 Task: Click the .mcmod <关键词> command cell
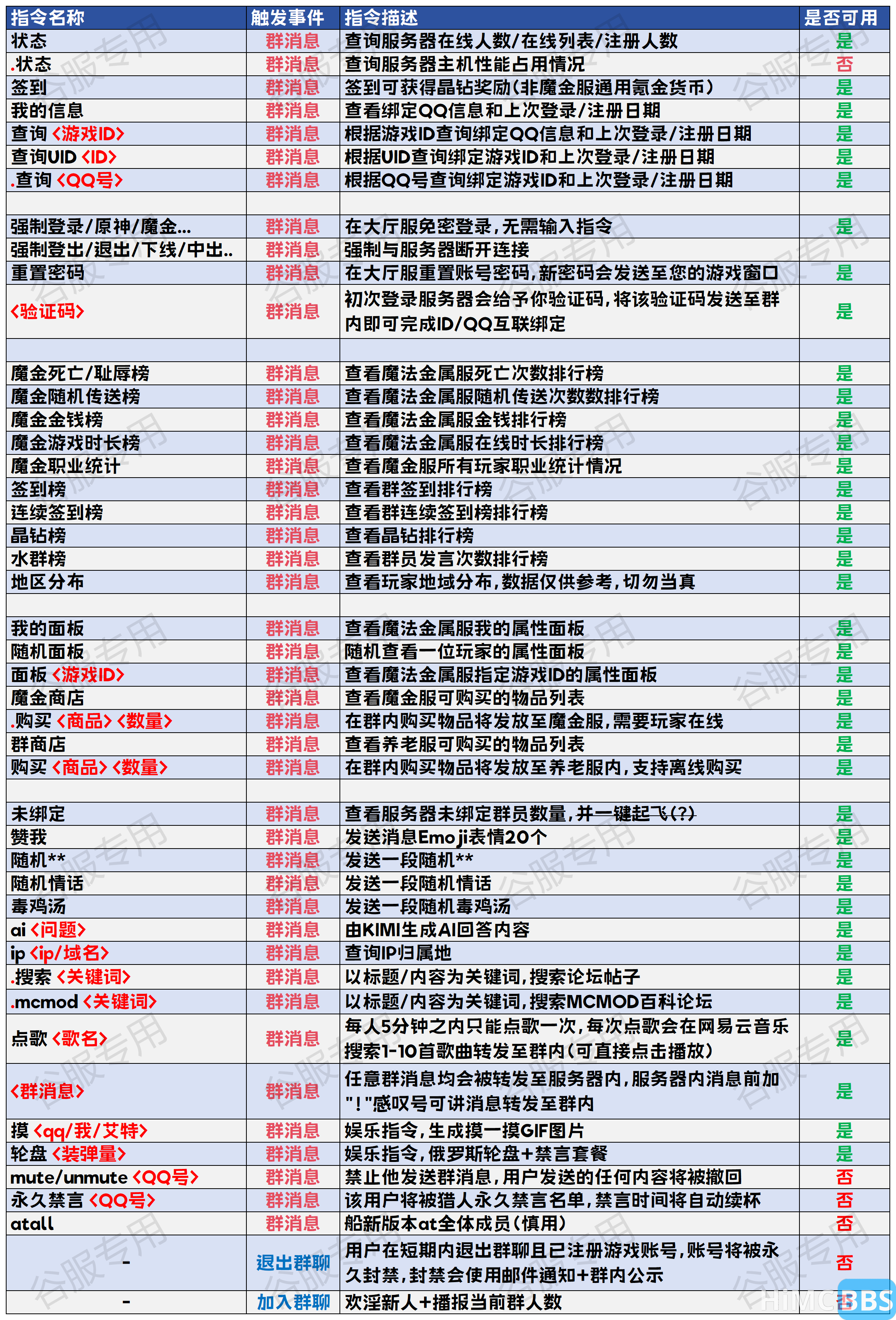tap(126, 1001)
